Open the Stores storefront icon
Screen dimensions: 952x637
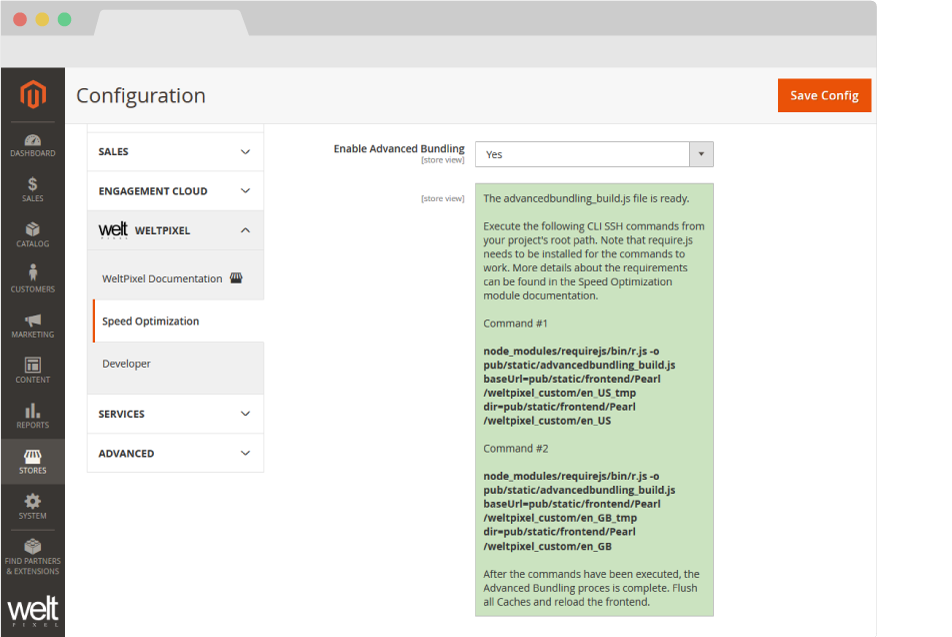(32, 461)
